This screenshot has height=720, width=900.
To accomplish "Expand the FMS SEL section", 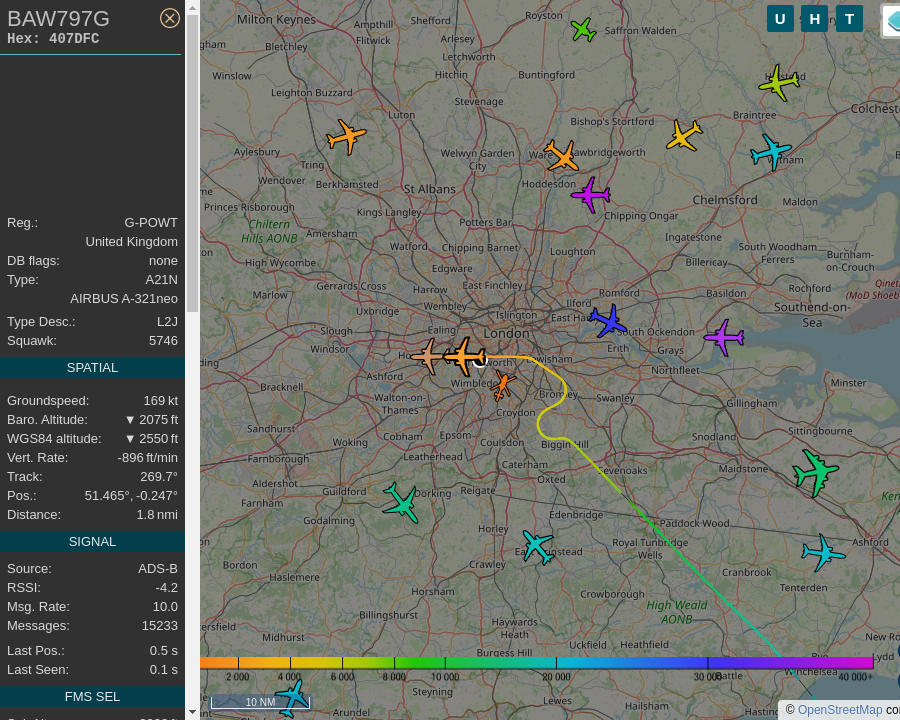I will (x=92, y=696).
